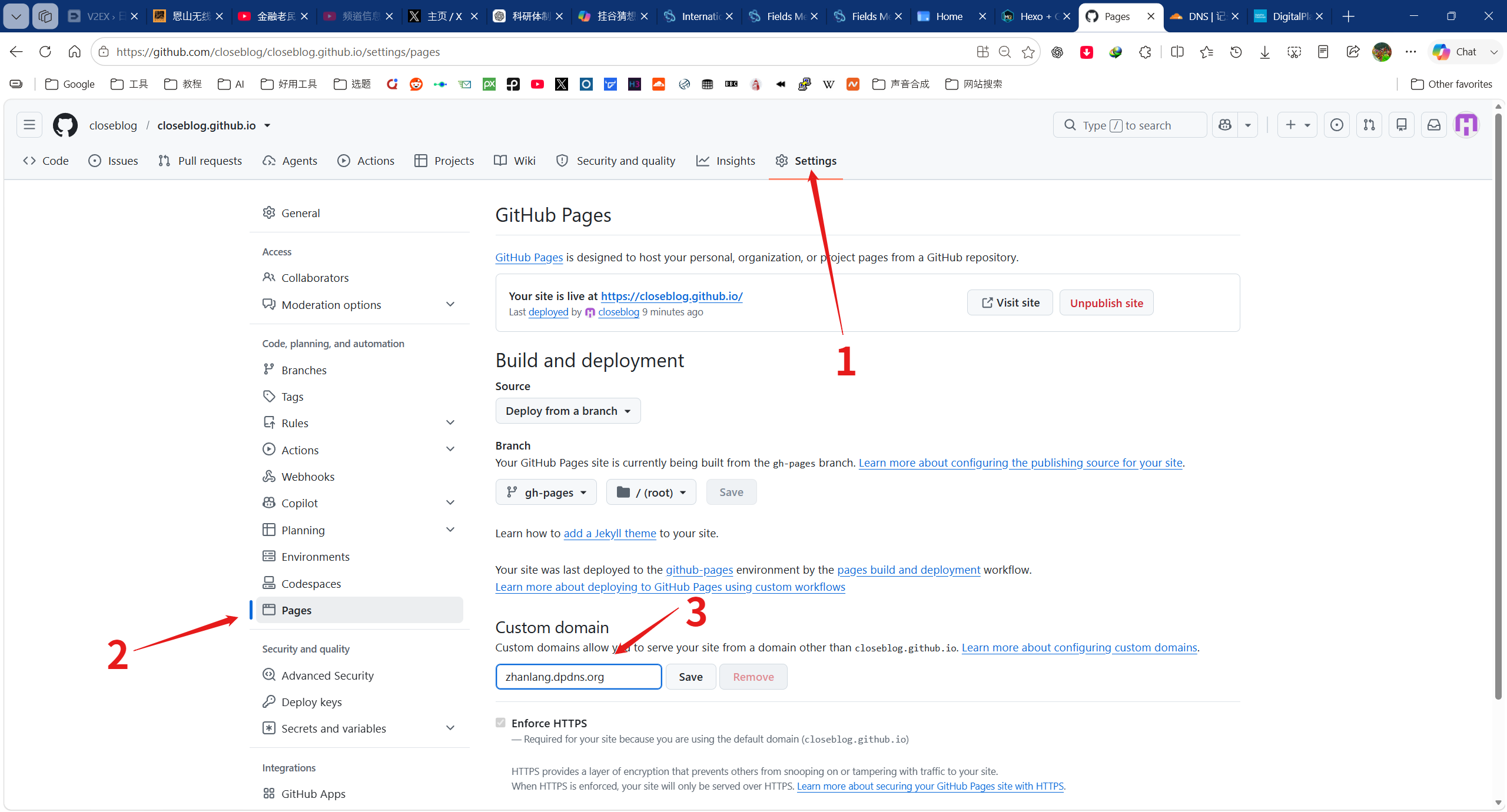Open the browser Share icon
The width and height of the screenshot is (1507, 812).
point(1352,52)
